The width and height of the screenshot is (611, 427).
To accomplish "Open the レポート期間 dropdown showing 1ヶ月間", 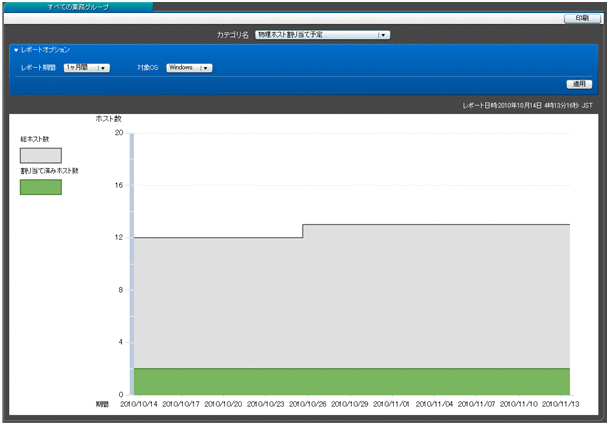I will (x=86, y=68).
